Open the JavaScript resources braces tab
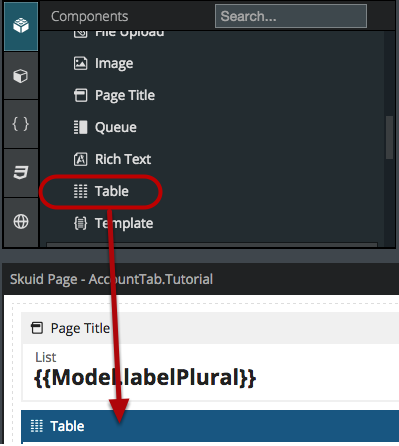The height and width of the screenshot is (446, 399). tap(21, 124)
